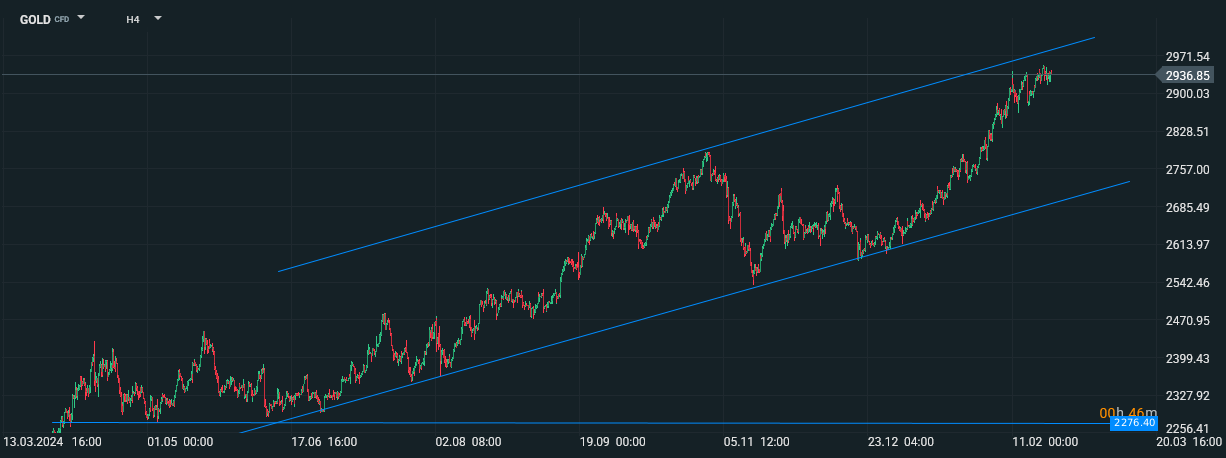Click the H4 timeframe label
The width and height of the screenshot is (1226, 458).
pyautogui.click(x=133, y=19)
